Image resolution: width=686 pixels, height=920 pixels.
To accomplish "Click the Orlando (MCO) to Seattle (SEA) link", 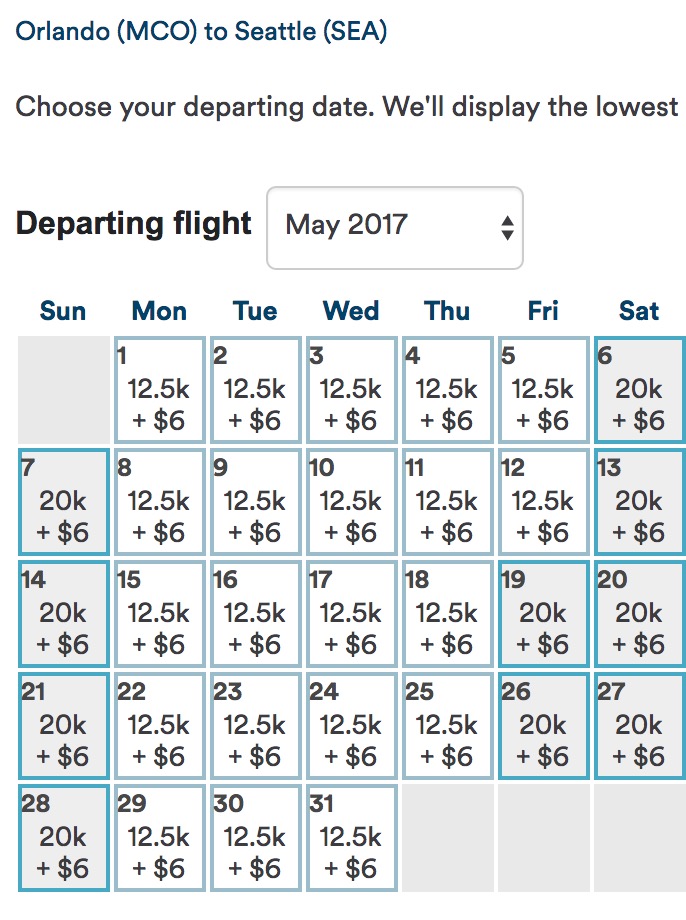I will (x=202, y=31).
